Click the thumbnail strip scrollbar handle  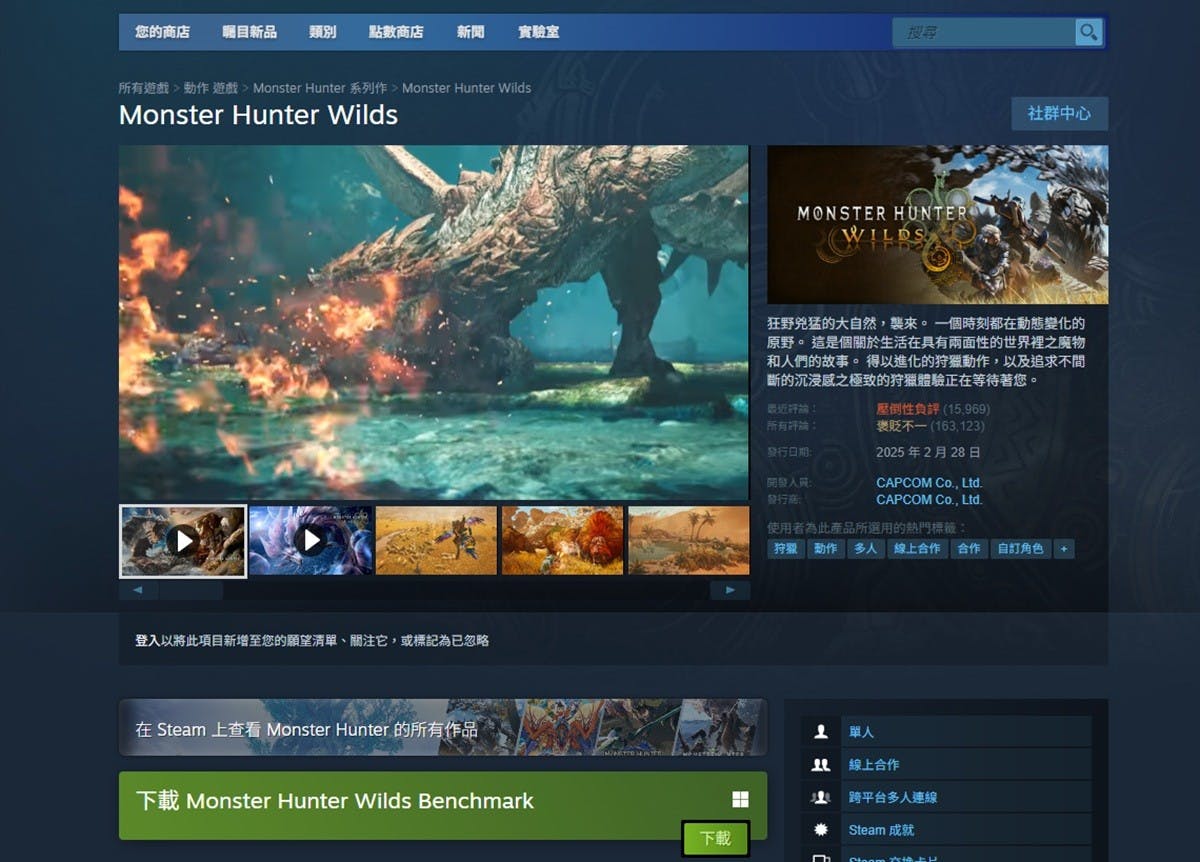point(190,590)
